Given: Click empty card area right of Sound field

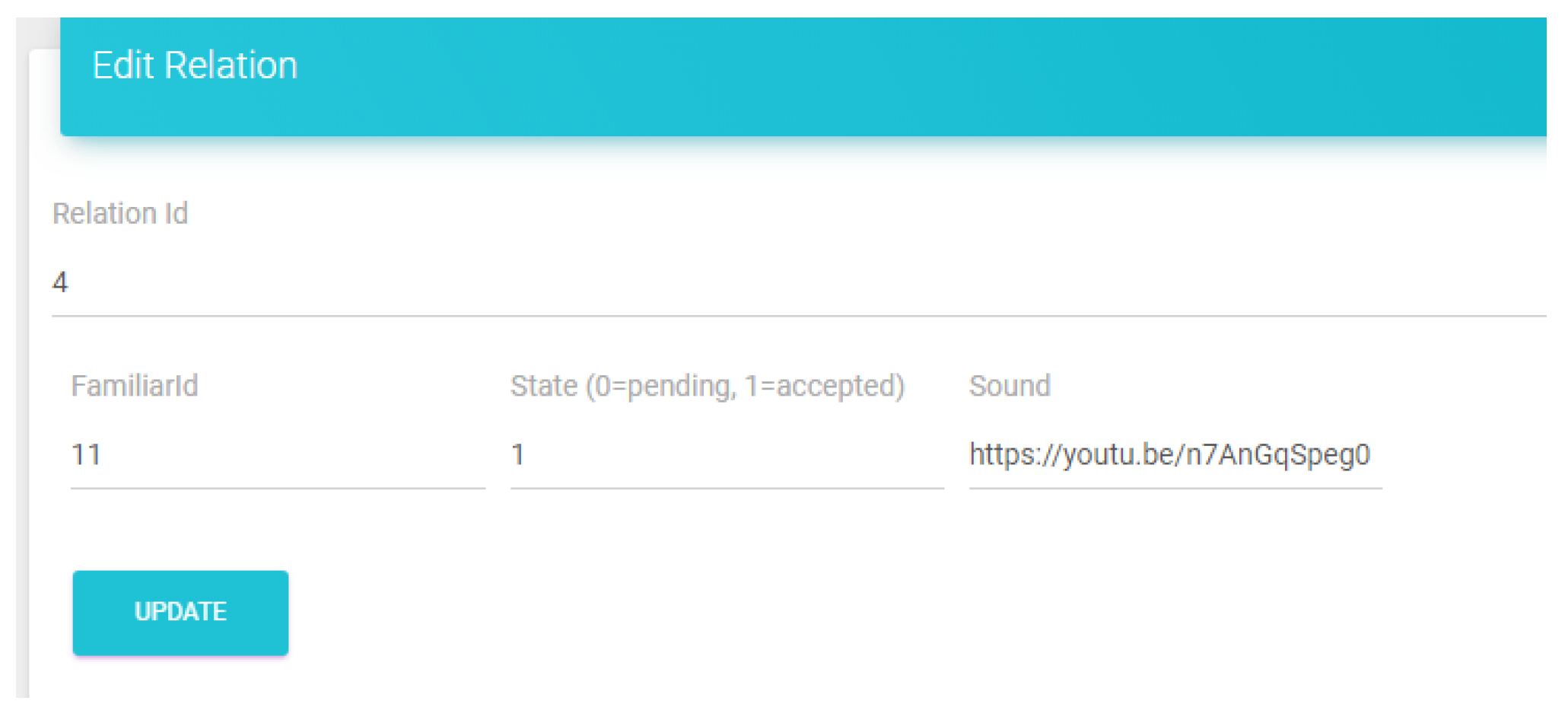Looking at the screenshot, I should (1465, 455).
